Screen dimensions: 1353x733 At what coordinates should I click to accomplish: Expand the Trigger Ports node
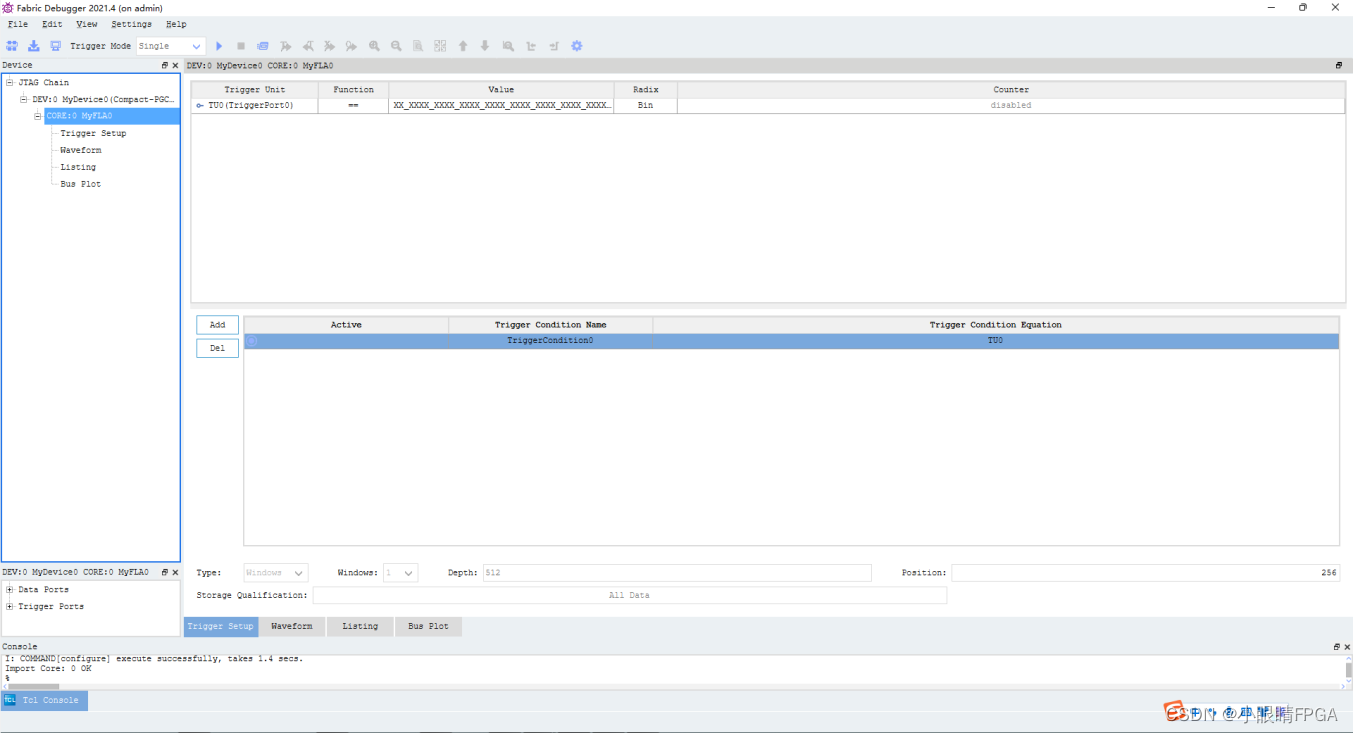pos(10,607)
